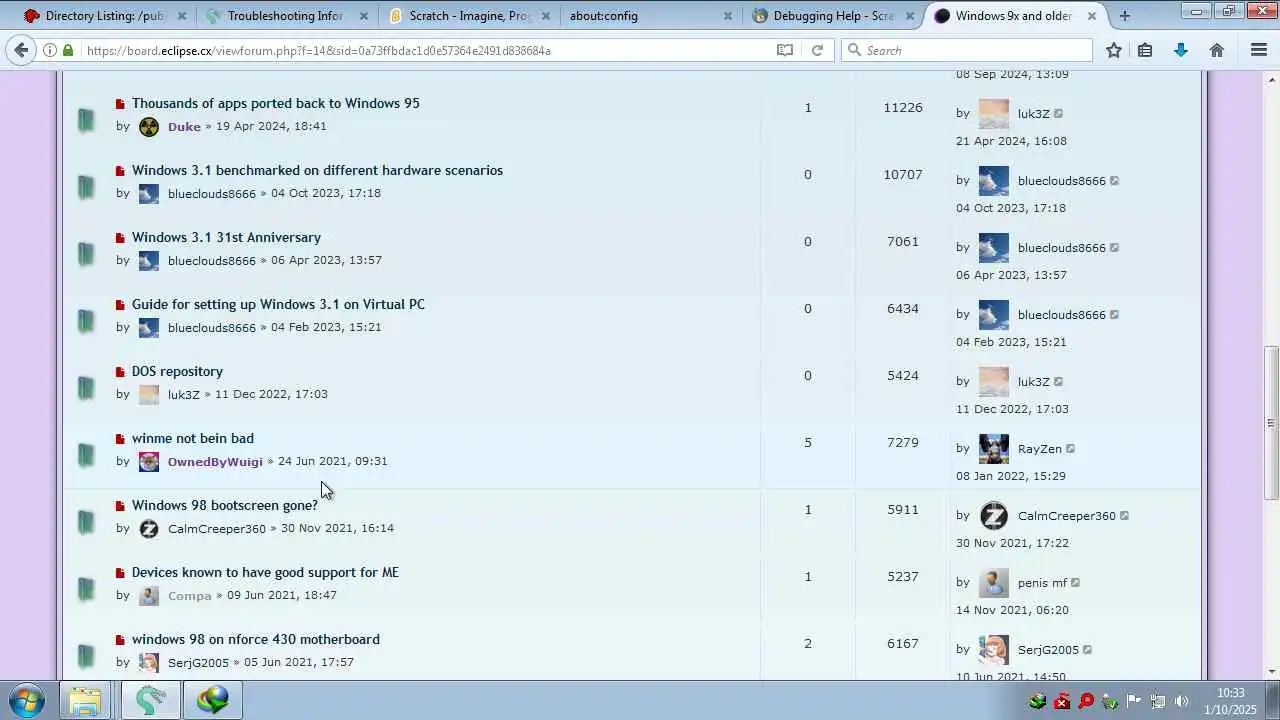View author profile of Duke
Image resolution: width=1280 pixels, height=720 pixels.
184,126
